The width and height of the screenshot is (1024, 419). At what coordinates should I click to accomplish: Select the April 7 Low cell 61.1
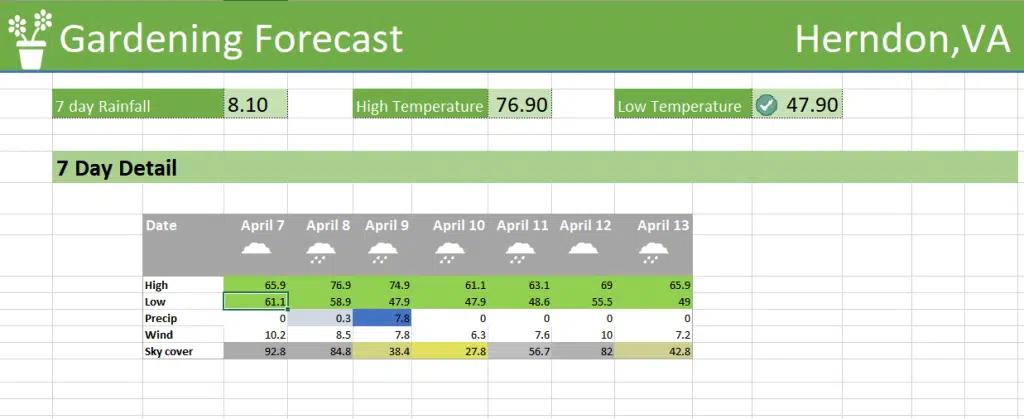click(x=256, y=301)
